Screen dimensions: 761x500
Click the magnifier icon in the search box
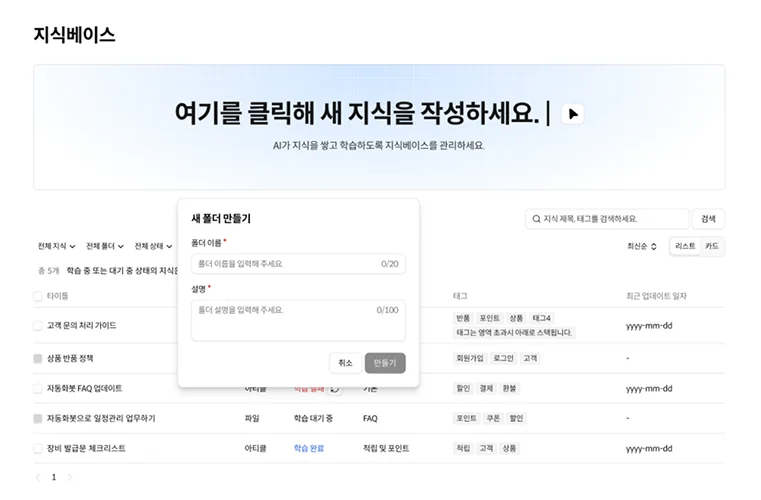pos(536,219)
